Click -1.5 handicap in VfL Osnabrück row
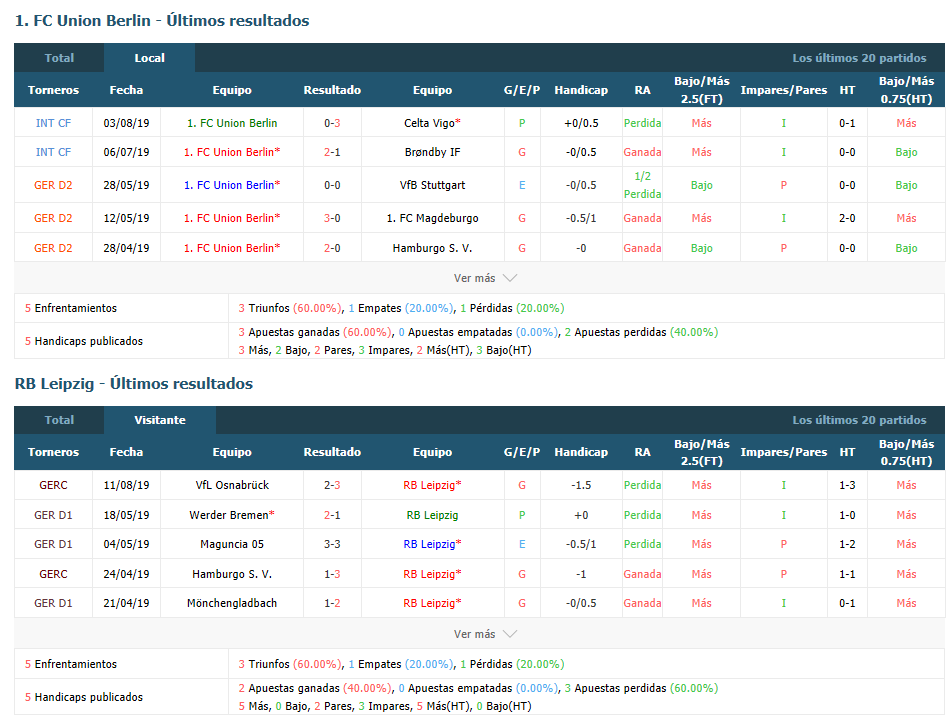 tap(581, 485)
